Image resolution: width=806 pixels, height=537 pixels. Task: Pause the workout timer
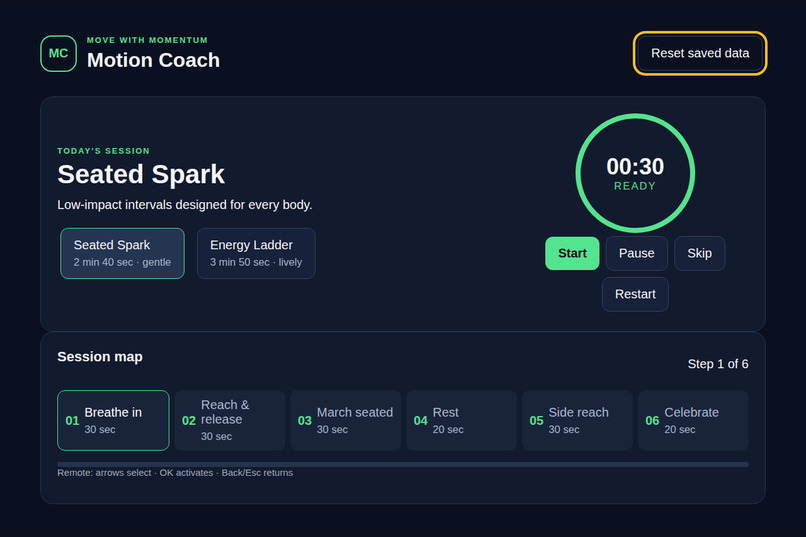point(636,253)
